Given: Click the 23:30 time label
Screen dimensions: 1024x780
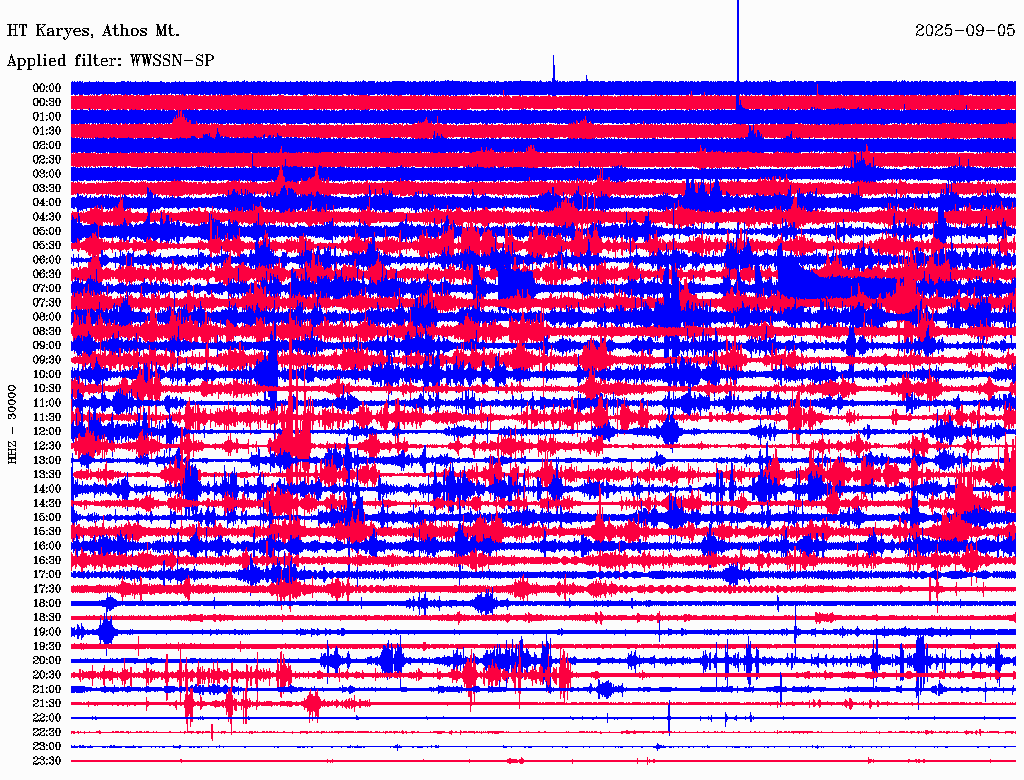Looking at the screenshot, I should click(x=47, y=761).
